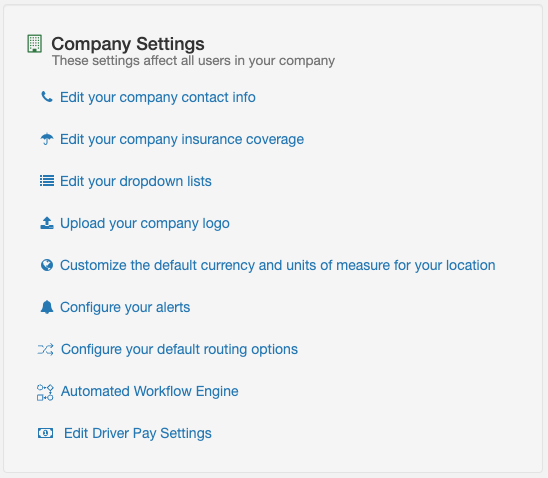This screenshot has height=478, width=548.
Task: Click the green building icon beside Company Settings
Action: 35,44
